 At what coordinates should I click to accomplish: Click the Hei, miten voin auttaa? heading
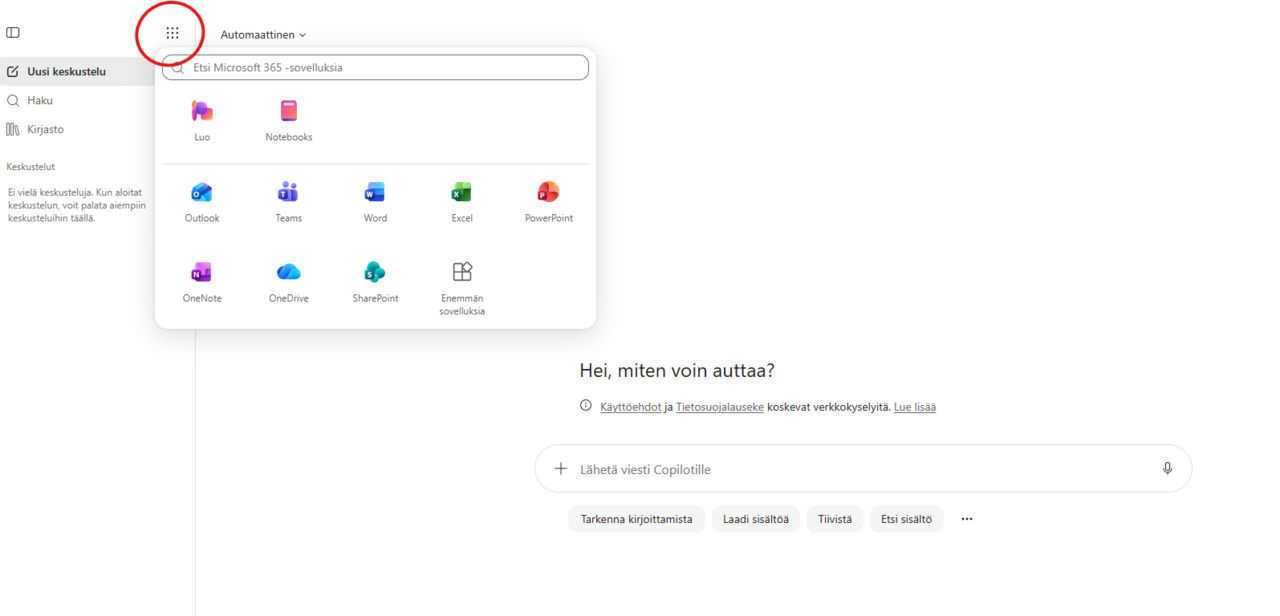[x=677, y=371]
